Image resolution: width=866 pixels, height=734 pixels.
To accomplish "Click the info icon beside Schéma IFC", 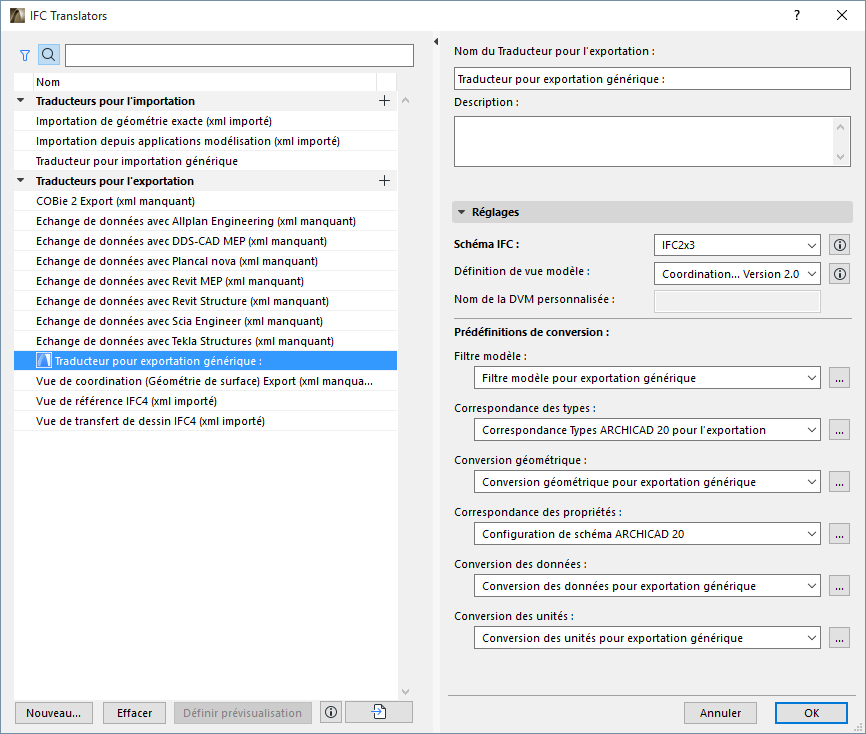I will tap(839, 245).
